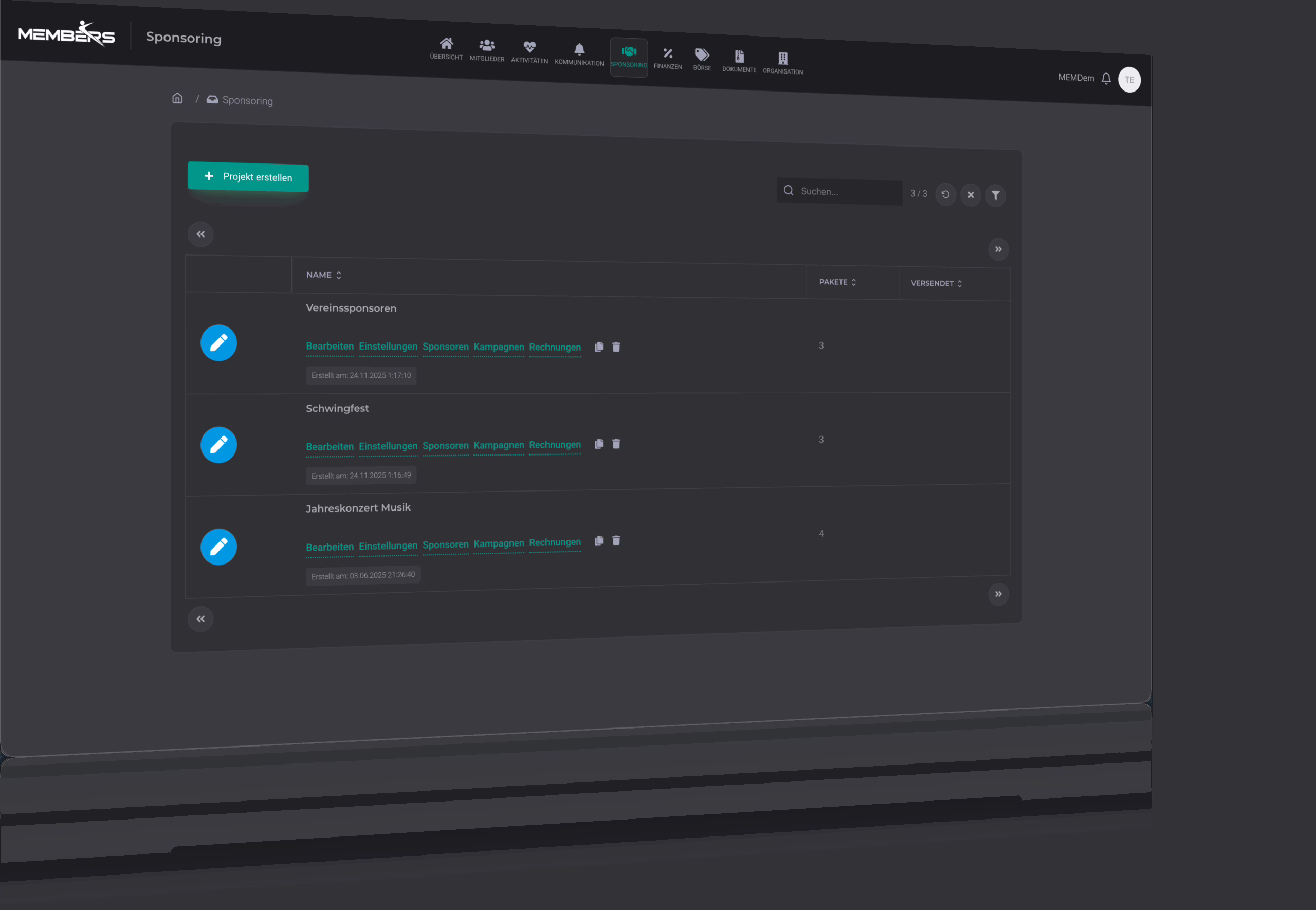Duplicate the Schwingfest project with copy icon
The width and height of the screenshot is (1316, 910).
point(598,444)
